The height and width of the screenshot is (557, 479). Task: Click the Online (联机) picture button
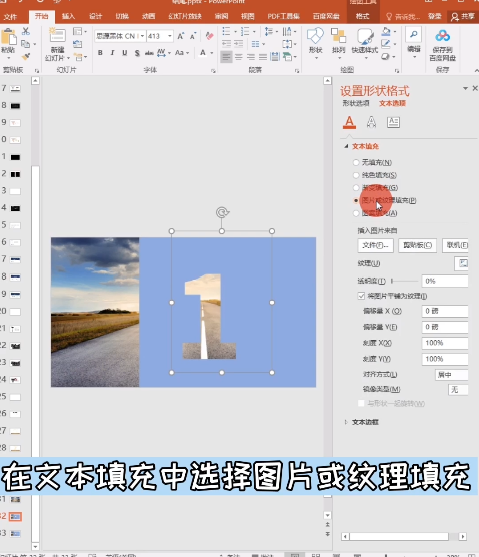[x=456, y=245]
